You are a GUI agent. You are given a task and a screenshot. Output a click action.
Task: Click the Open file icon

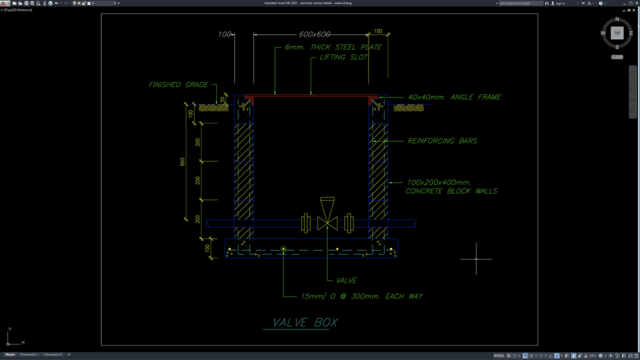(20, 3)
